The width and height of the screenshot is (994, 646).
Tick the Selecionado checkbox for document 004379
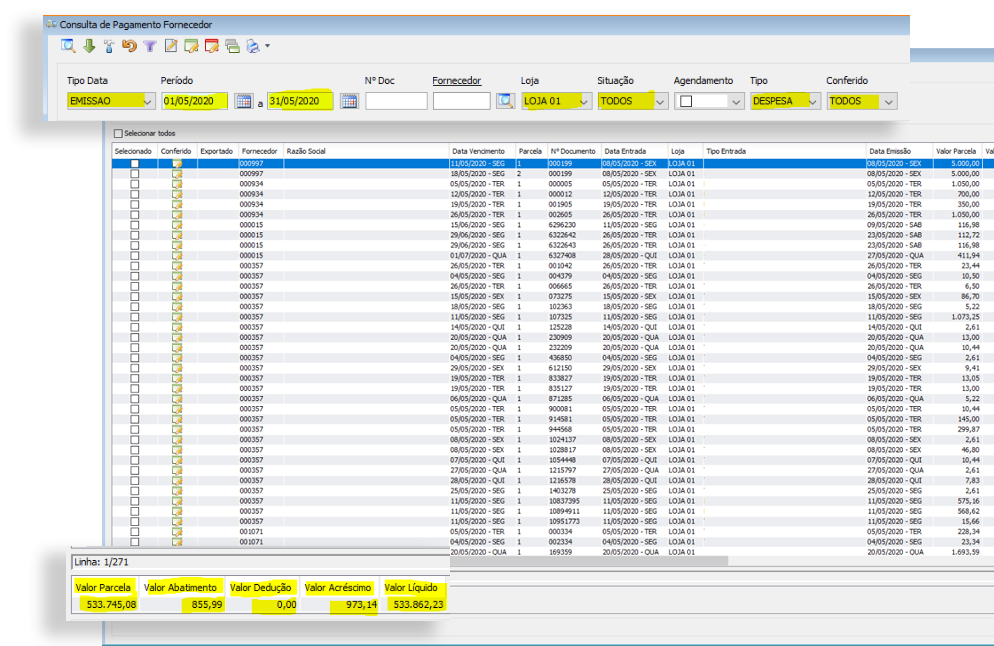[x=134, y=276]
